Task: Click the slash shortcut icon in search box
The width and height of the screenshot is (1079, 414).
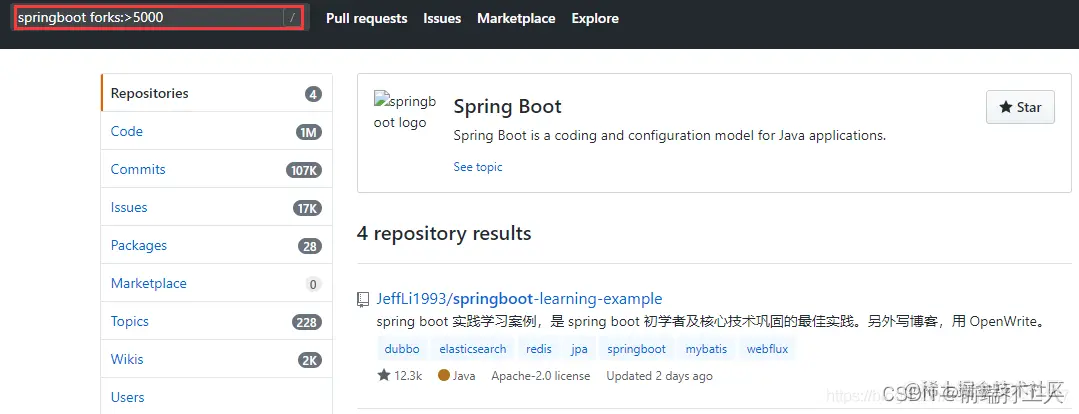Action: 292,19
